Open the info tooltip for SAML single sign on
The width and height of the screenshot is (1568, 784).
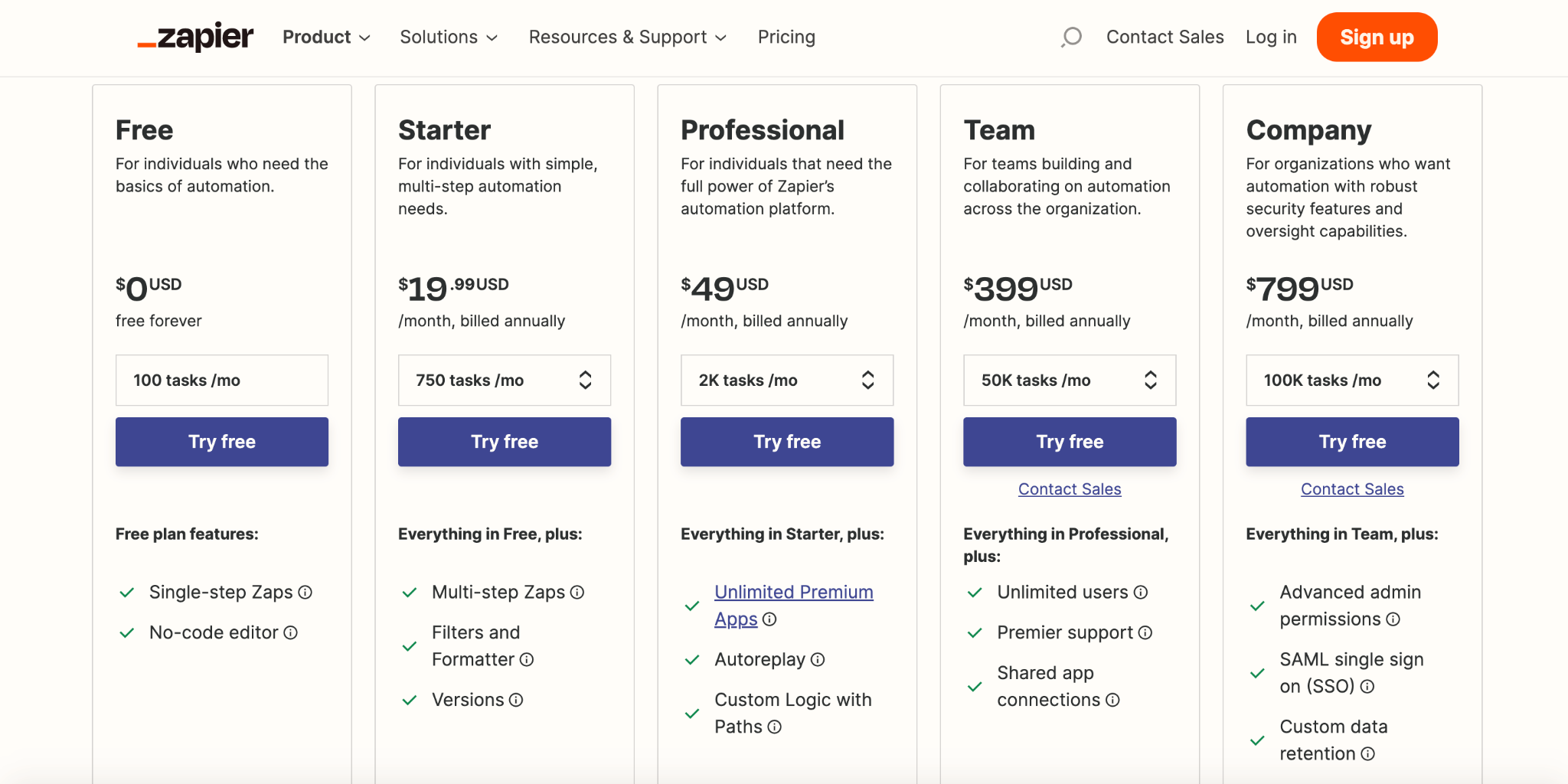pyautogui.click(x=1368, y=686)
